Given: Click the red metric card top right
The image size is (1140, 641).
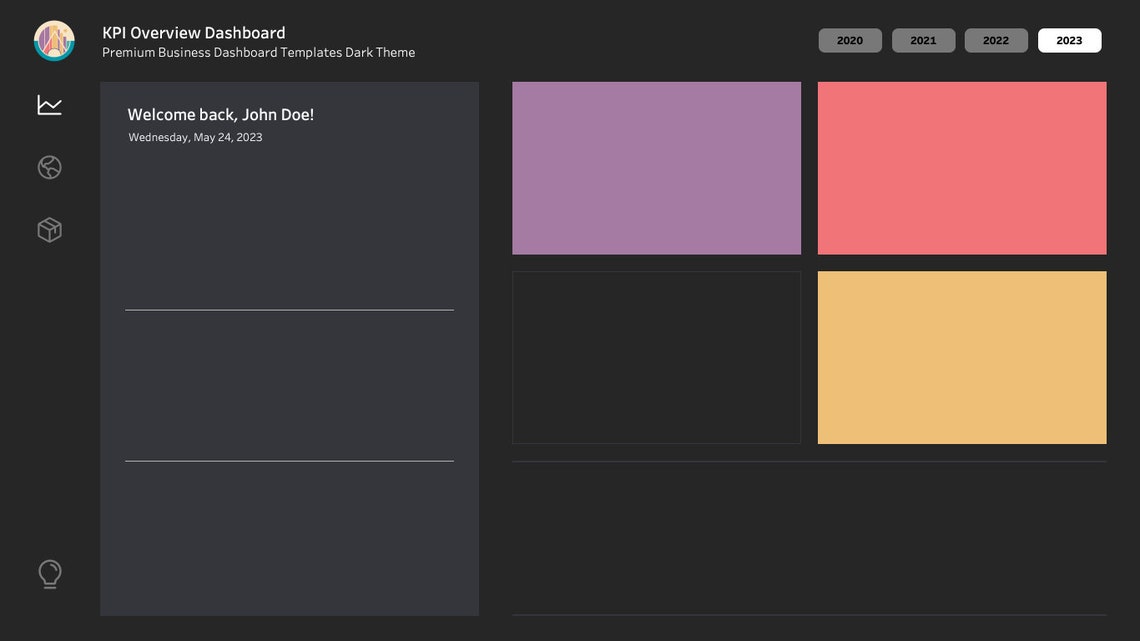Looking at the screenshot, I should 962,167.
